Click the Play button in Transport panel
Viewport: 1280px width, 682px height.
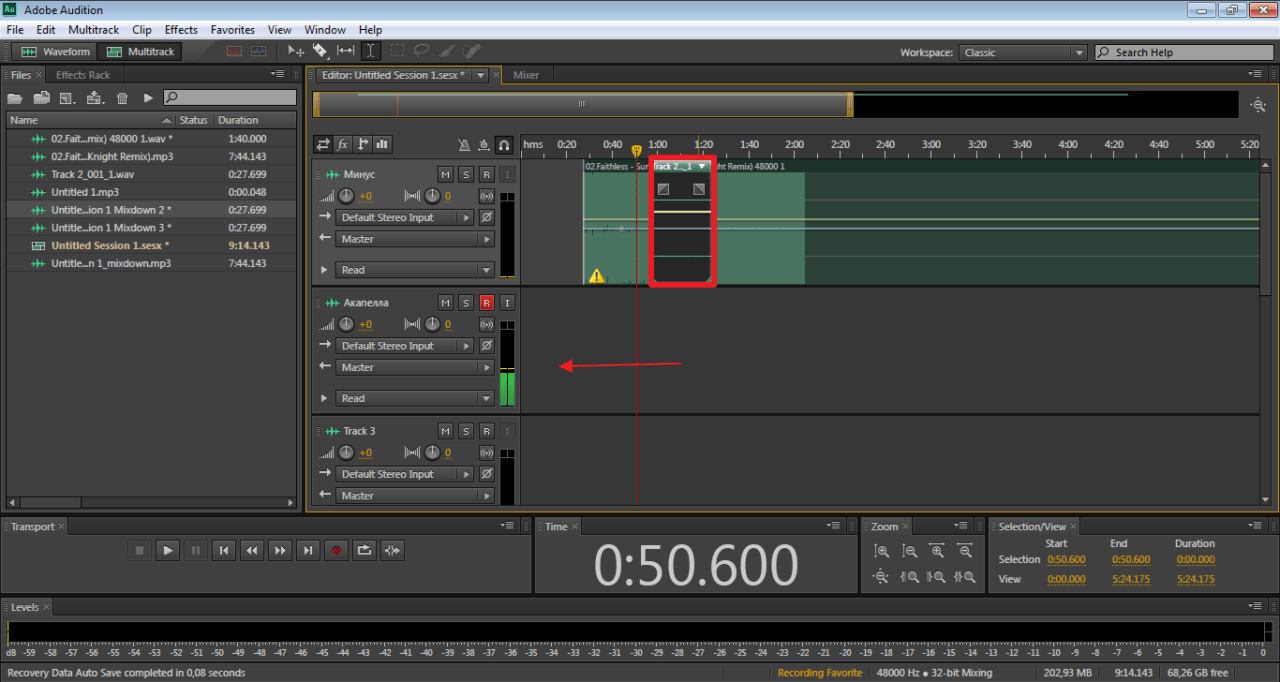168,550
